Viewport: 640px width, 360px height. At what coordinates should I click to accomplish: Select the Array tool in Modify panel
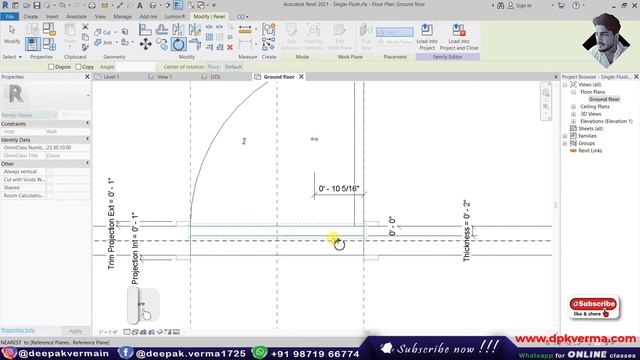point(209,37)
